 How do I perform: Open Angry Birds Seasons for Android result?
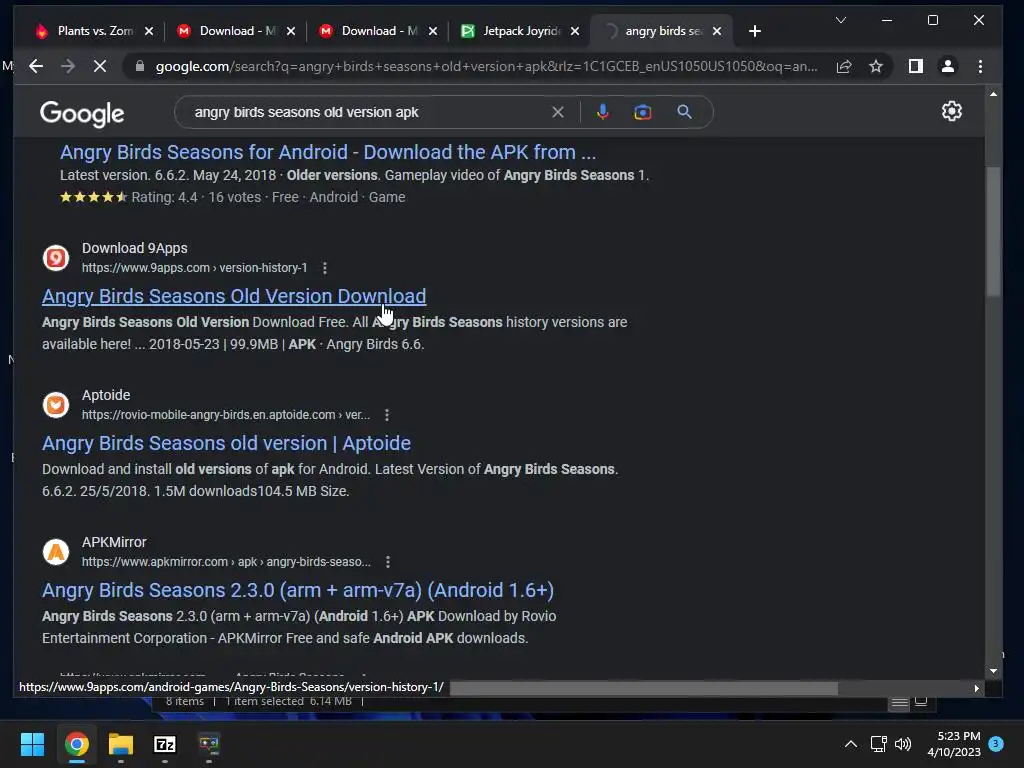click(328, 152)
